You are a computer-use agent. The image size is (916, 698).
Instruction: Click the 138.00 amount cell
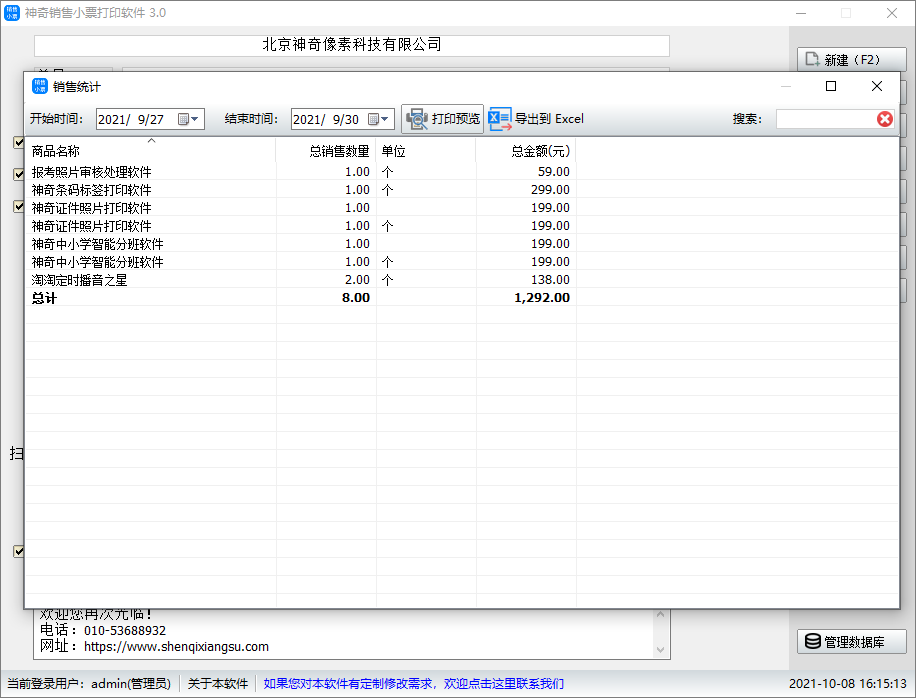tap(550, 280)
